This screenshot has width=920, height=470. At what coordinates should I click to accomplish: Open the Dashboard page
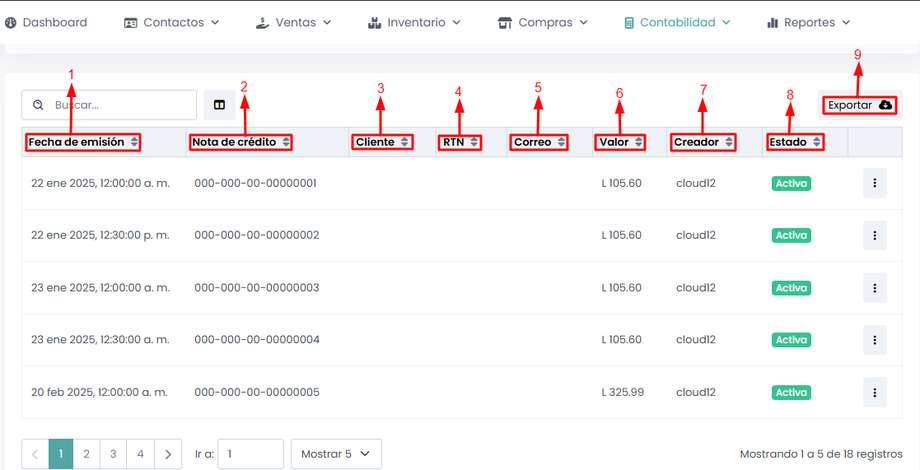pyautogui.click(x=46, y=22)
